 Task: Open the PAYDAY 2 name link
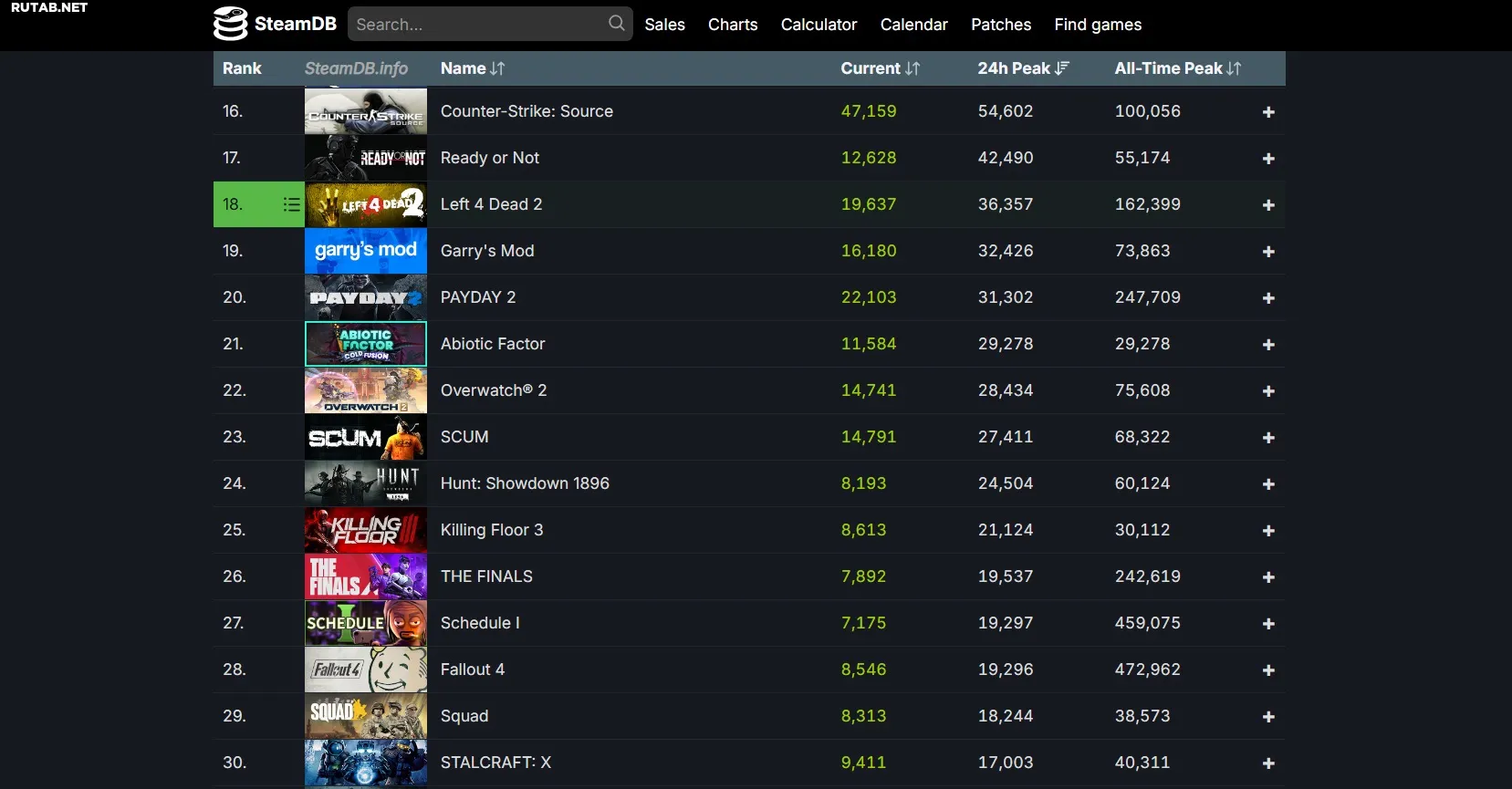[478, 297]
